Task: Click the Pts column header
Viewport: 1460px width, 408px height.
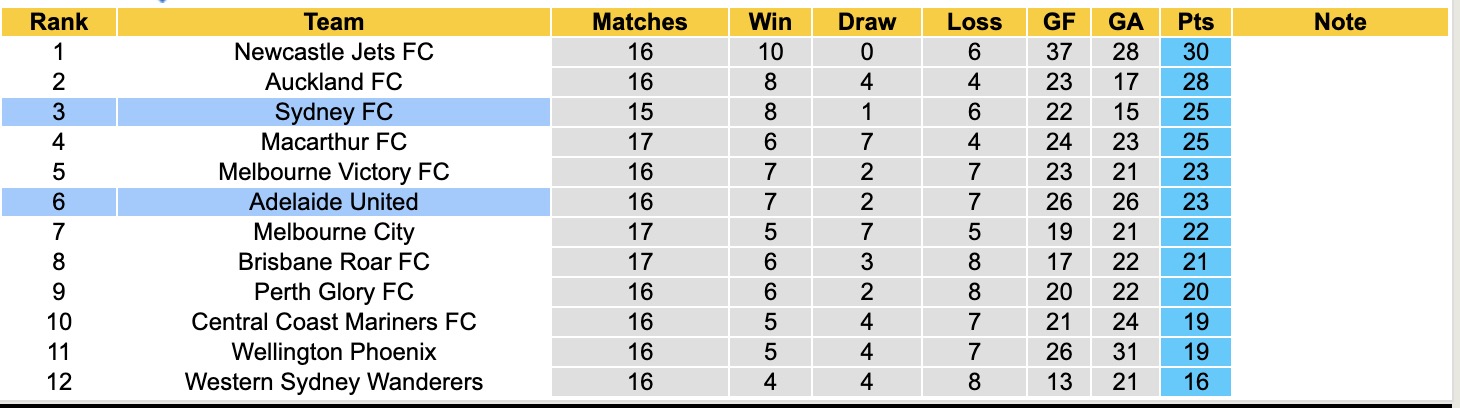Action: coord(1196,22)
